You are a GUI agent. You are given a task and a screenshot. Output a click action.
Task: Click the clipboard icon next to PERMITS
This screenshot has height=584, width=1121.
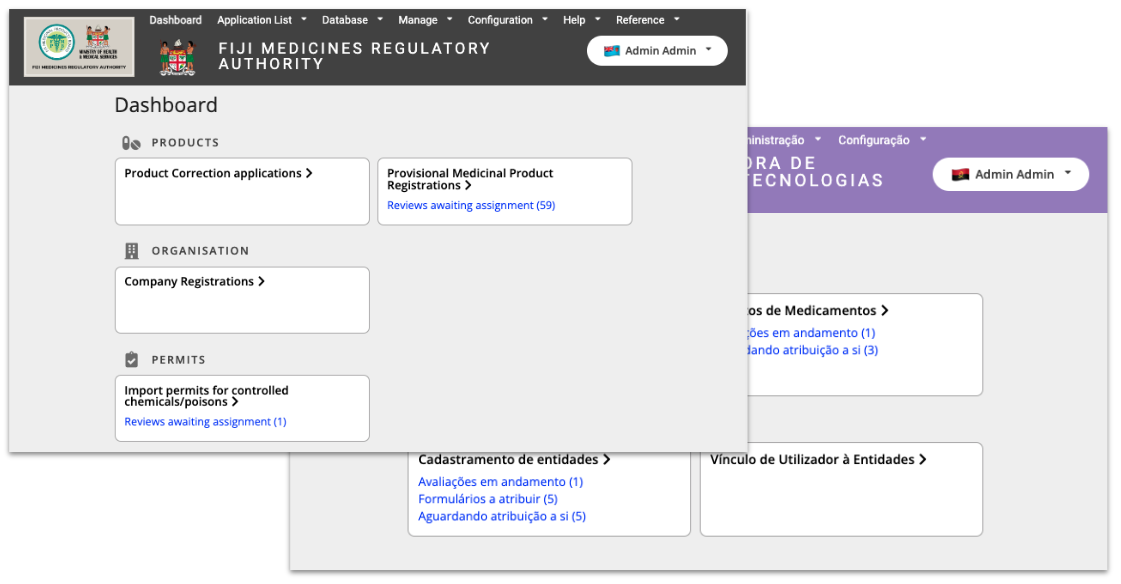coord(132,360)
